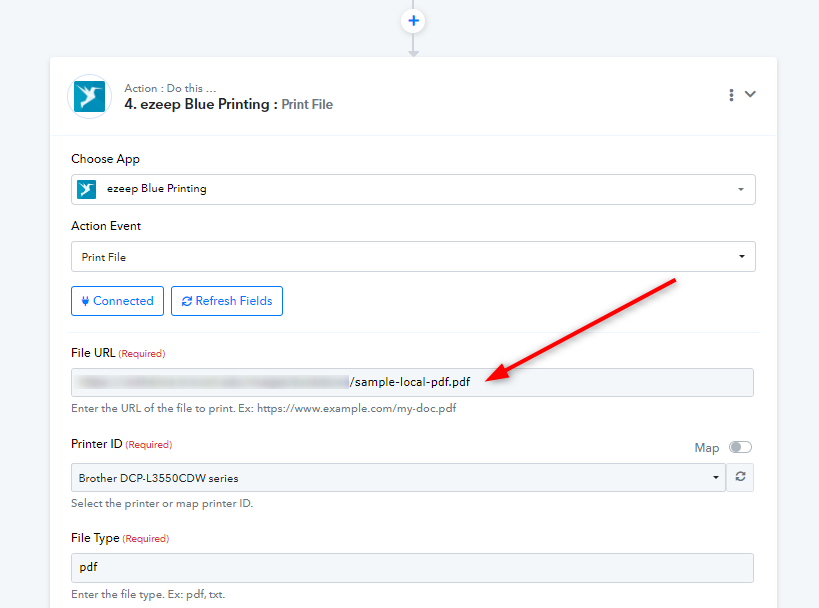This screenshot has height=608, width=819.
Task: Open the Choose App dropdown
Action: [413, 189]
